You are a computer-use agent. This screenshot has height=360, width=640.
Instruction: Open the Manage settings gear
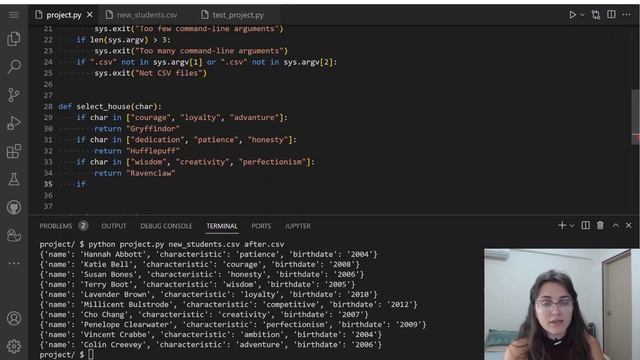14,346
